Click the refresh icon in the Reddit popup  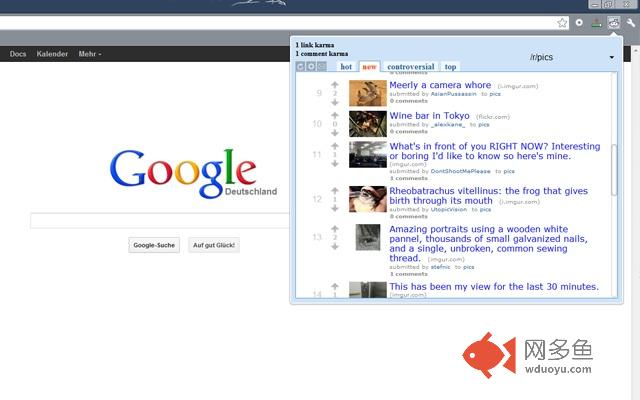[x=300, y=66]
